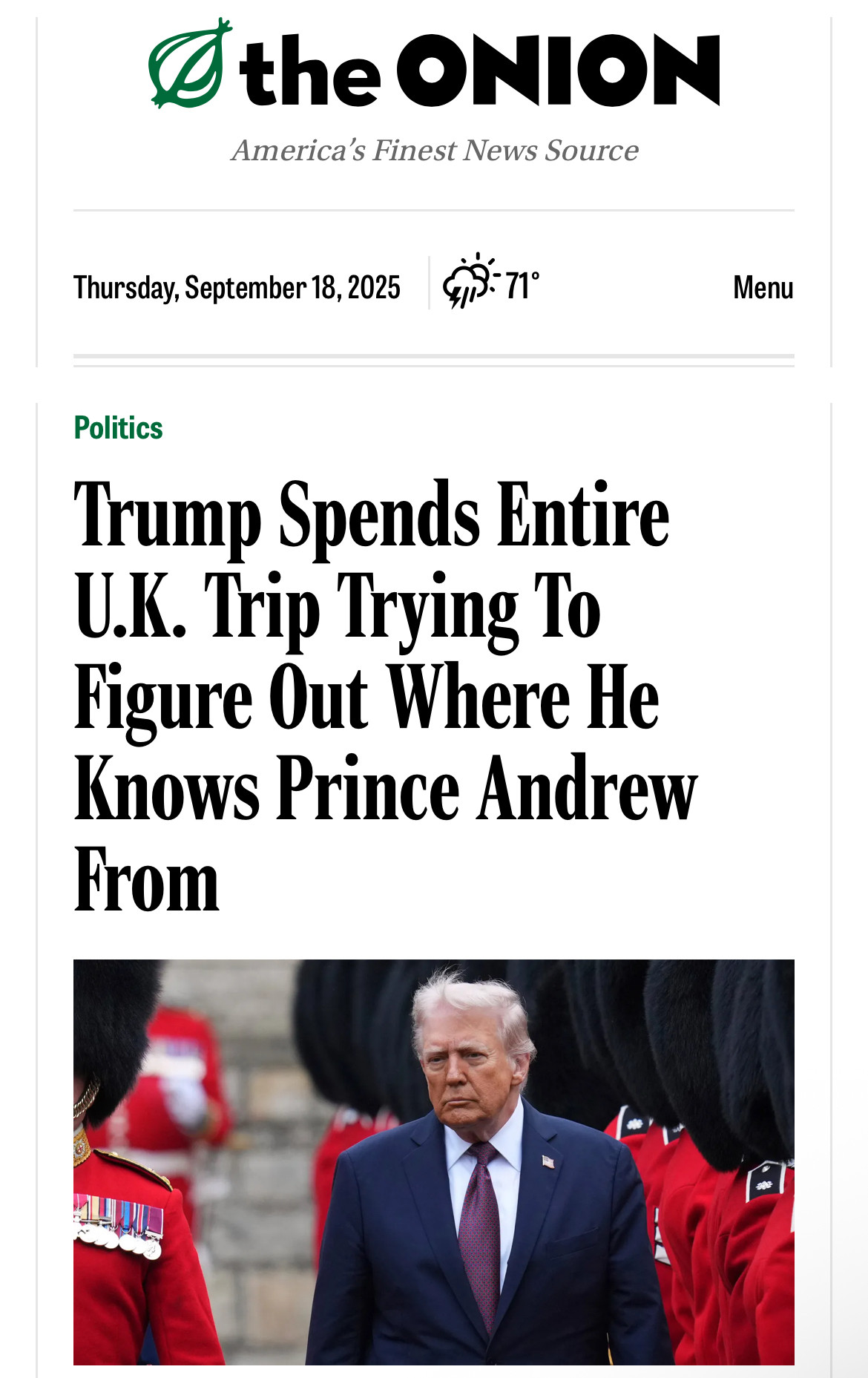Viewport: 868px width, 1378px height.
Task: Click the word "From" ending the headline
Action: coord(147,880)
